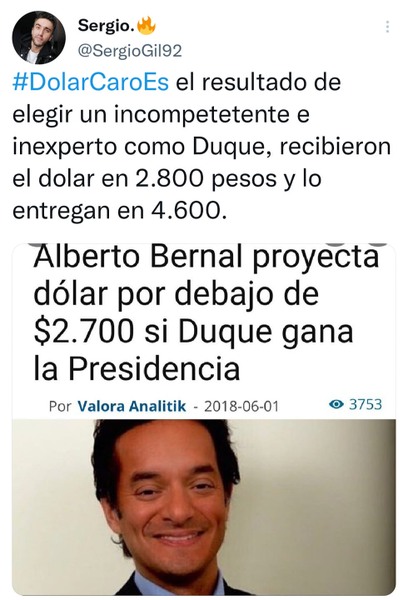The width and height of the screenshot is (408, 600).
Task: Click "el resultado de" after the hashtag
Action: (x=258, y=82)
